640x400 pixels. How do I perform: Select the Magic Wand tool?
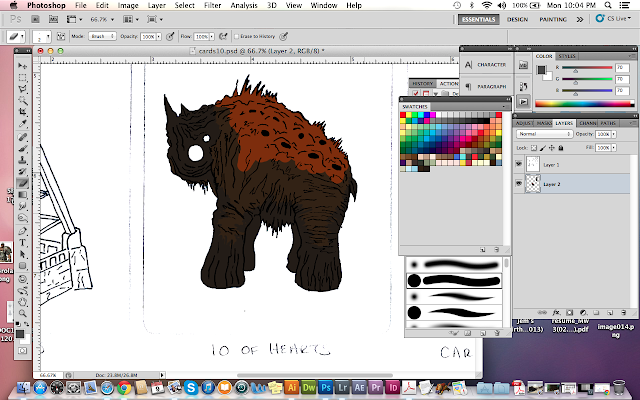tap(22, 100)
